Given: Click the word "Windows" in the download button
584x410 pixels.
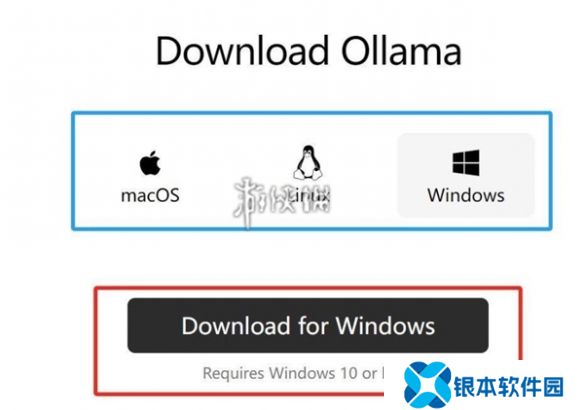Looking at the screenshot, I should pyautogui.click(x=385, y=326).
